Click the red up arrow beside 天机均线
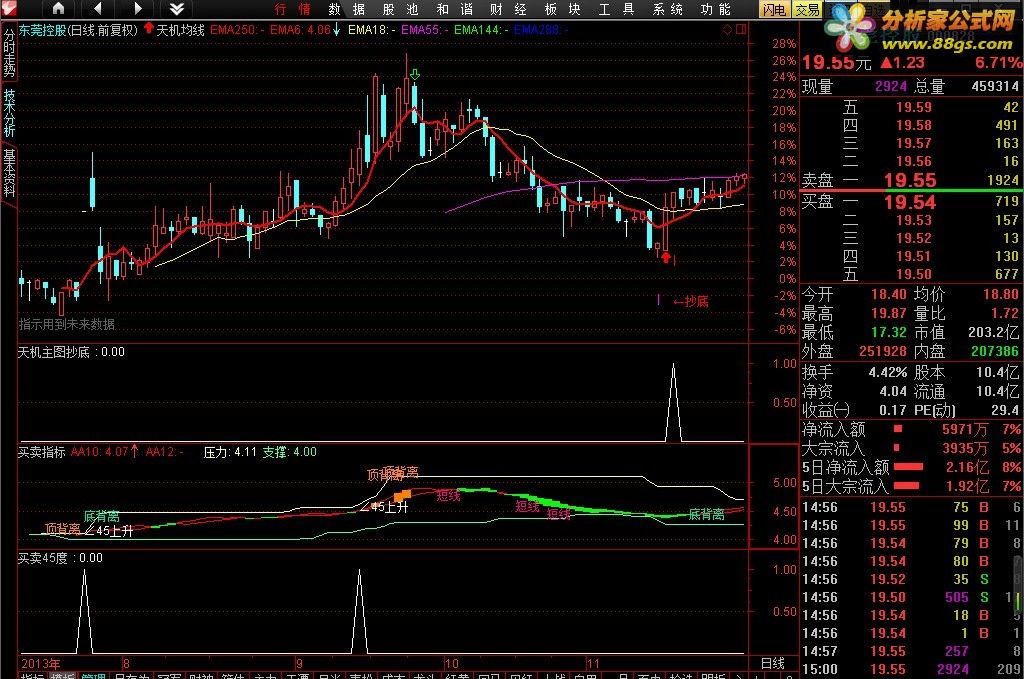Viewport: 1024px width, 679px height. coord(148,29)
